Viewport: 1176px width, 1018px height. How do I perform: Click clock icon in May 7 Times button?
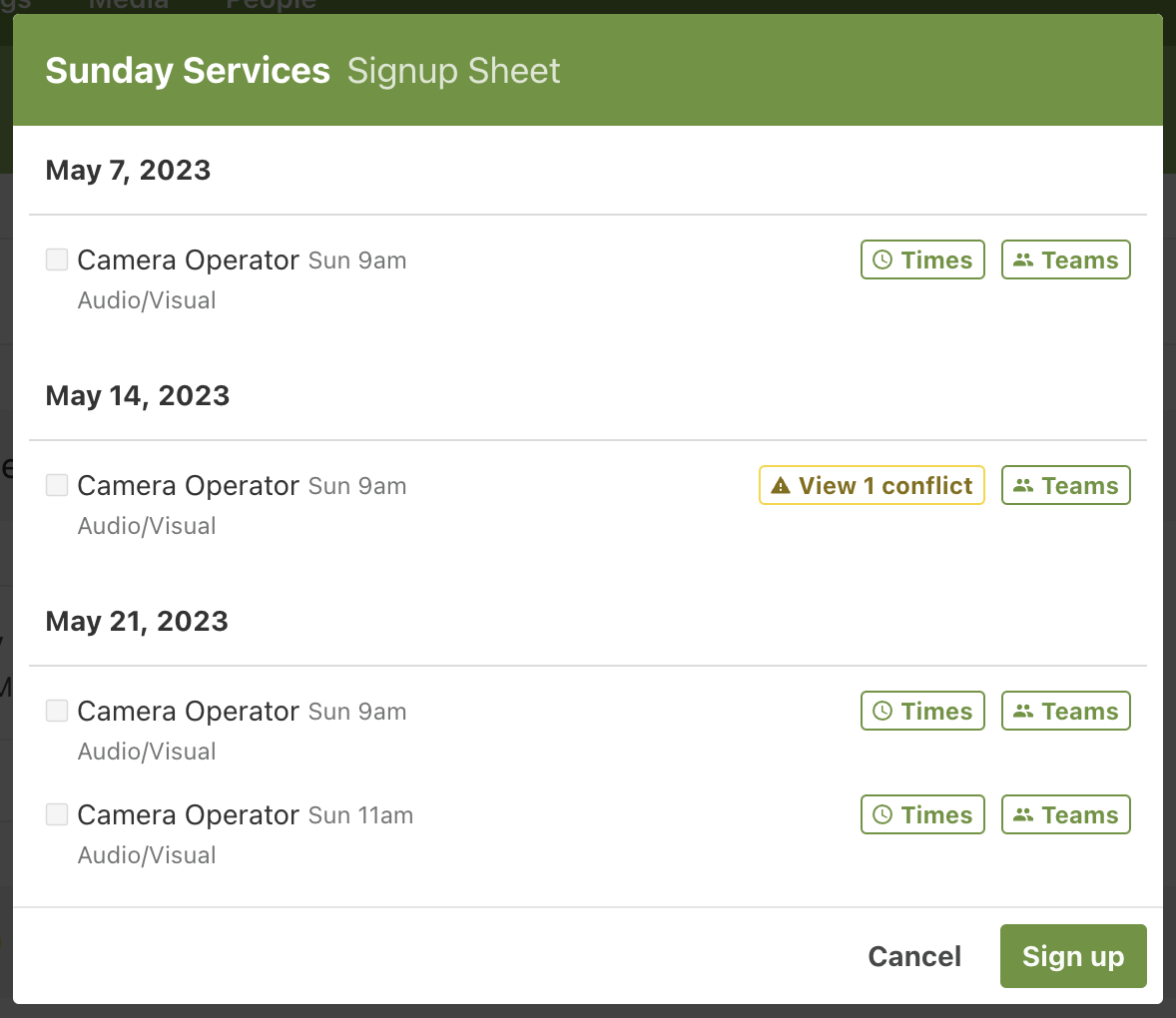point(882,260)
